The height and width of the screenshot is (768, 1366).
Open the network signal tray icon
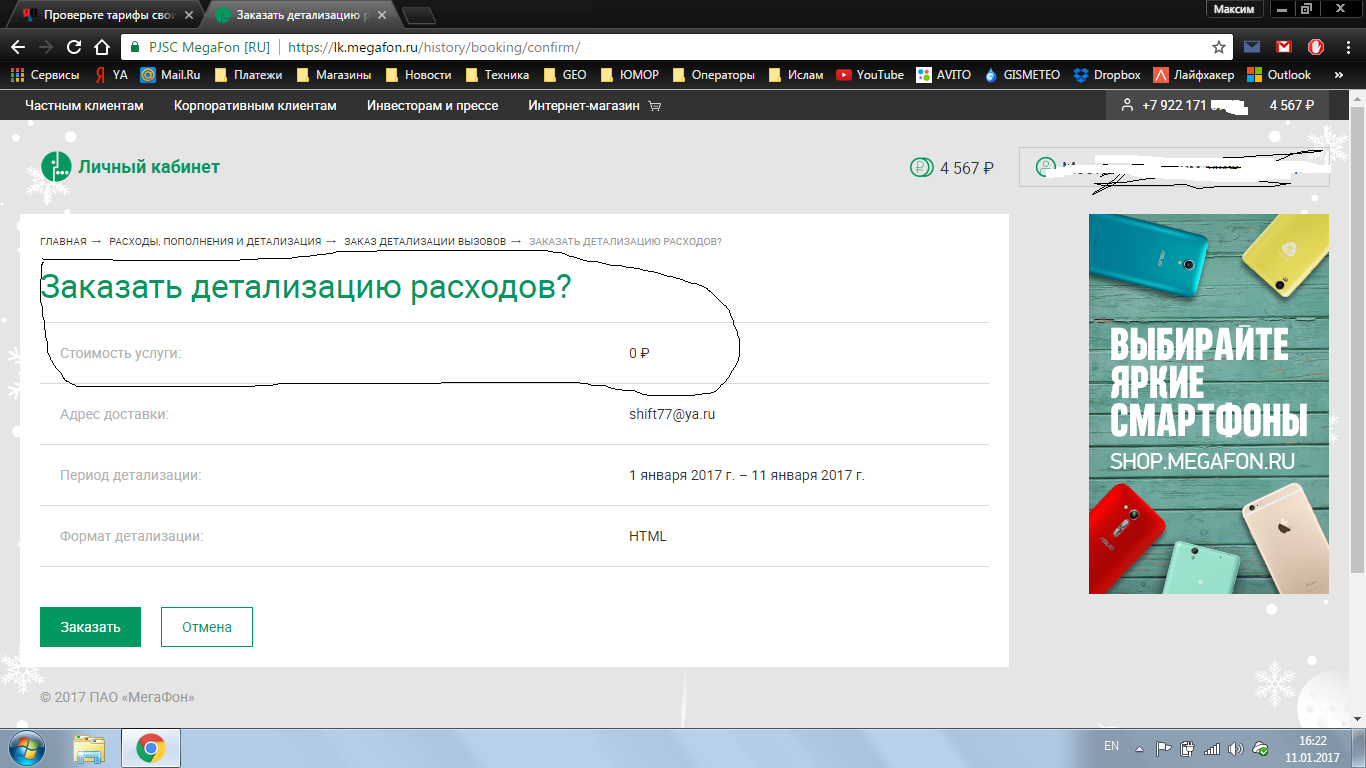(1212, 748)
